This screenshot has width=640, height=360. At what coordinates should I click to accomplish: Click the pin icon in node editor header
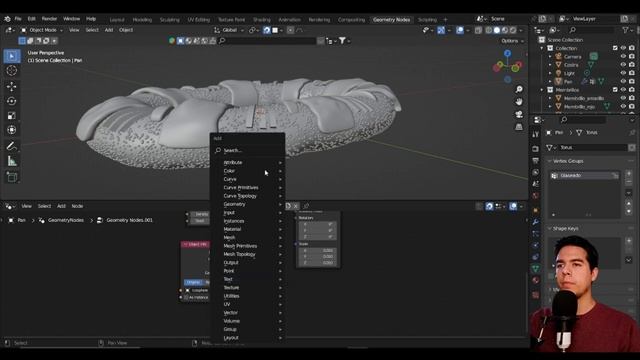tap(306, 206)
